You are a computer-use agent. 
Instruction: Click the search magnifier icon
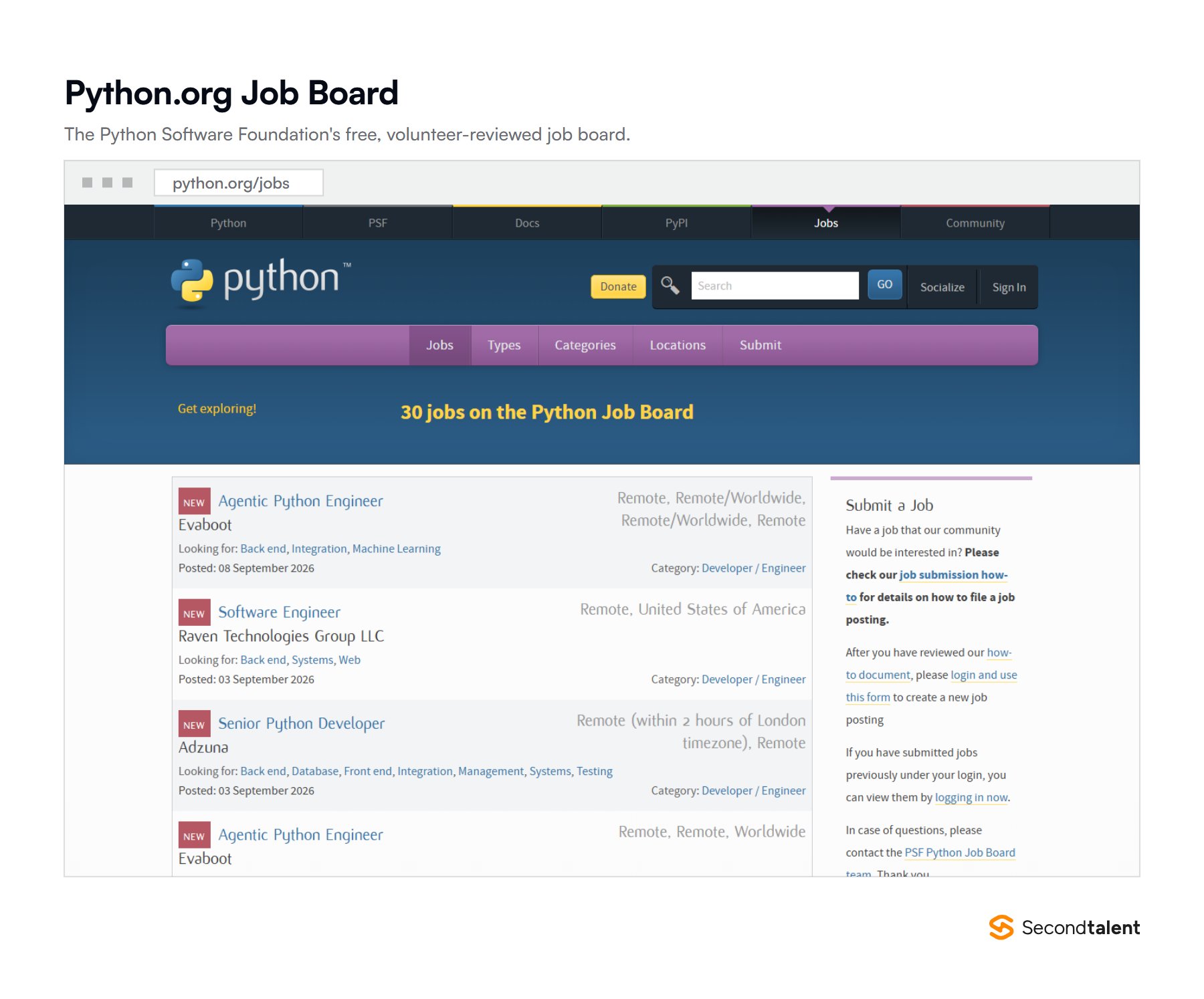[x=670, y=286]
